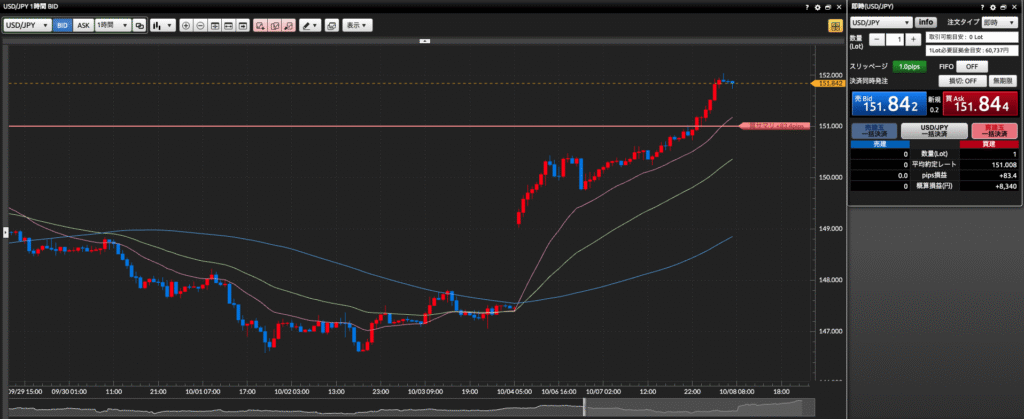
Task: Zoom out the chart with minus icon
Action: [x=201, y=25]
